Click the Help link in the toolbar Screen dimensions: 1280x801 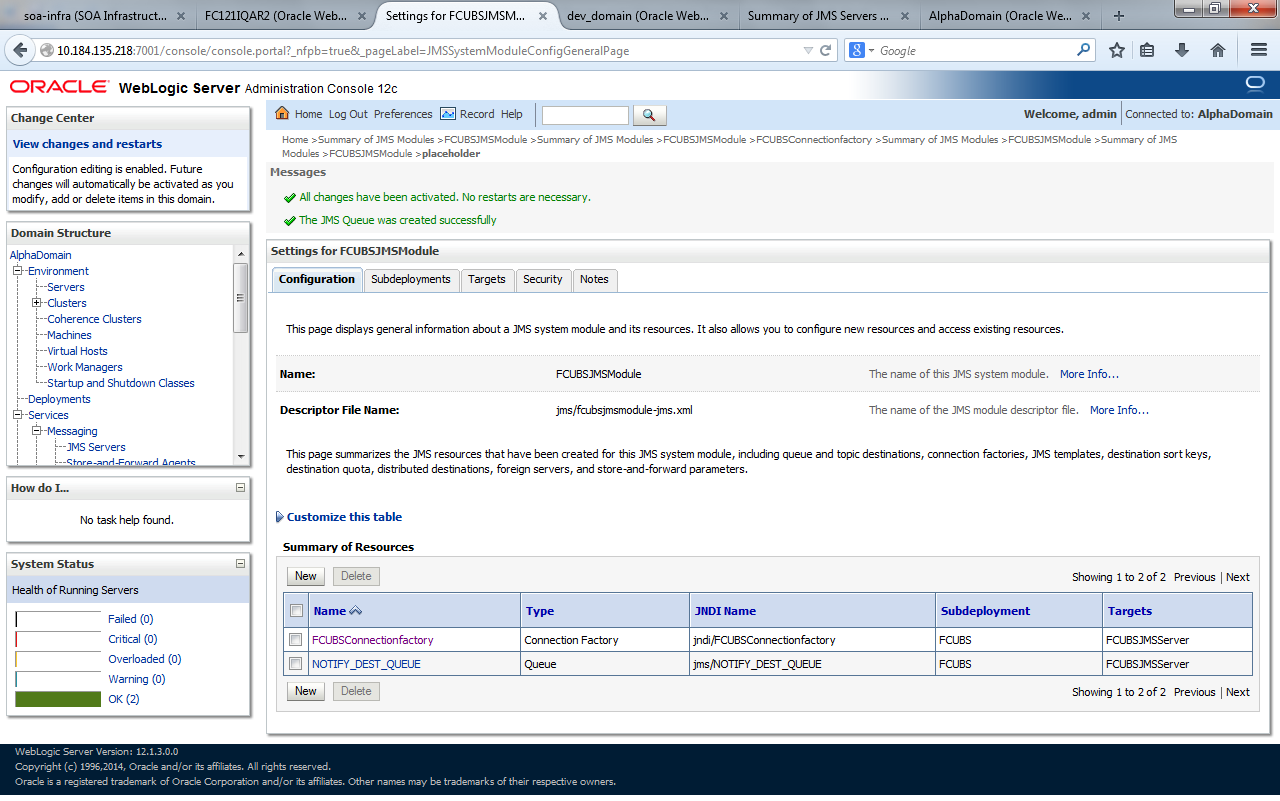[x=512, y=114]
